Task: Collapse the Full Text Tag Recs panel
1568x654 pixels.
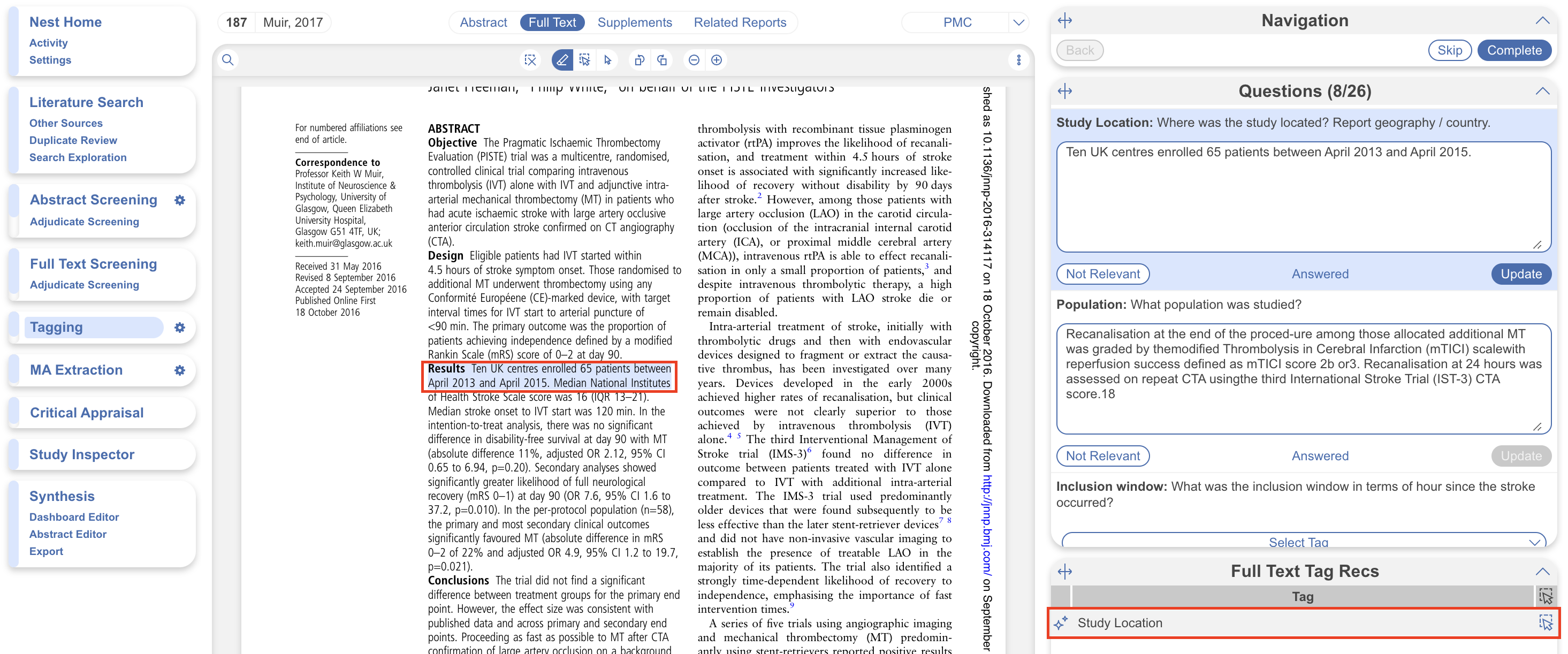Action: [1542, 571]
